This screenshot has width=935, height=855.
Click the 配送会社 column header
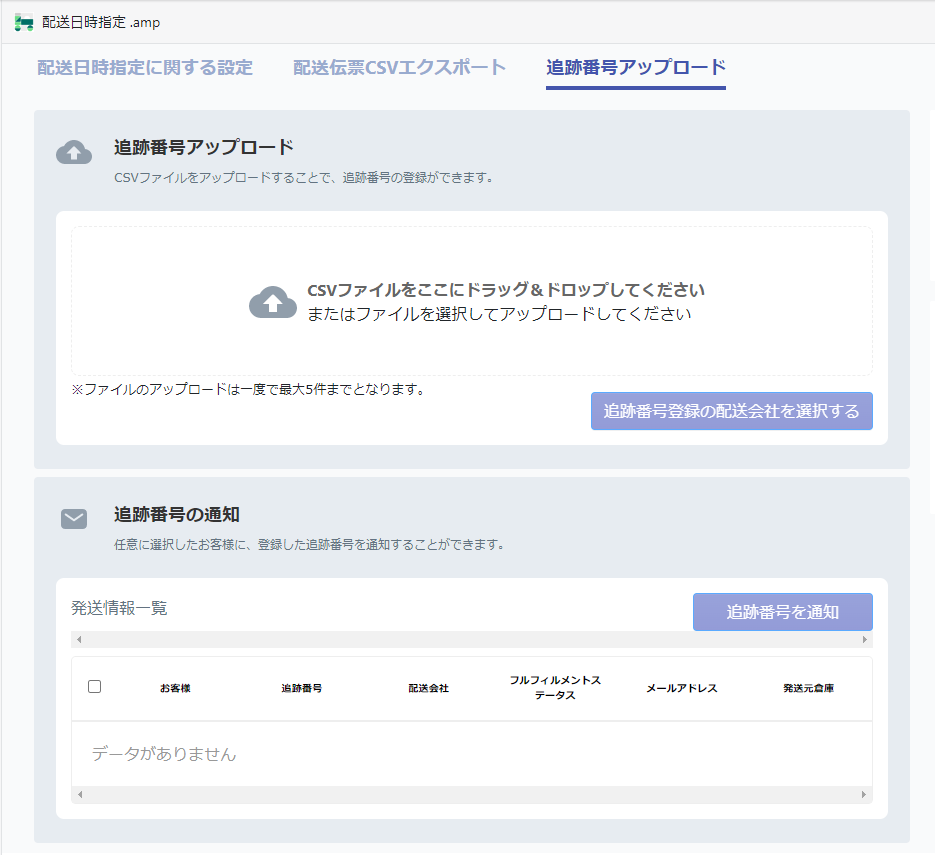tap(428, 688)
